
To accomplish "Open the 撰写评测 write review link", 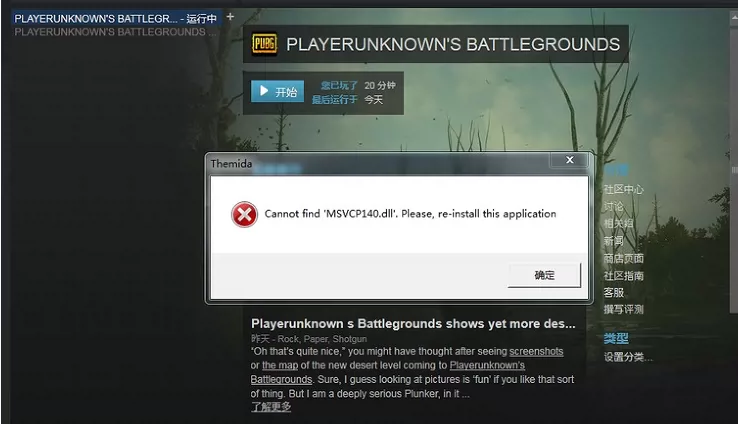I will [x=623, y=310].
